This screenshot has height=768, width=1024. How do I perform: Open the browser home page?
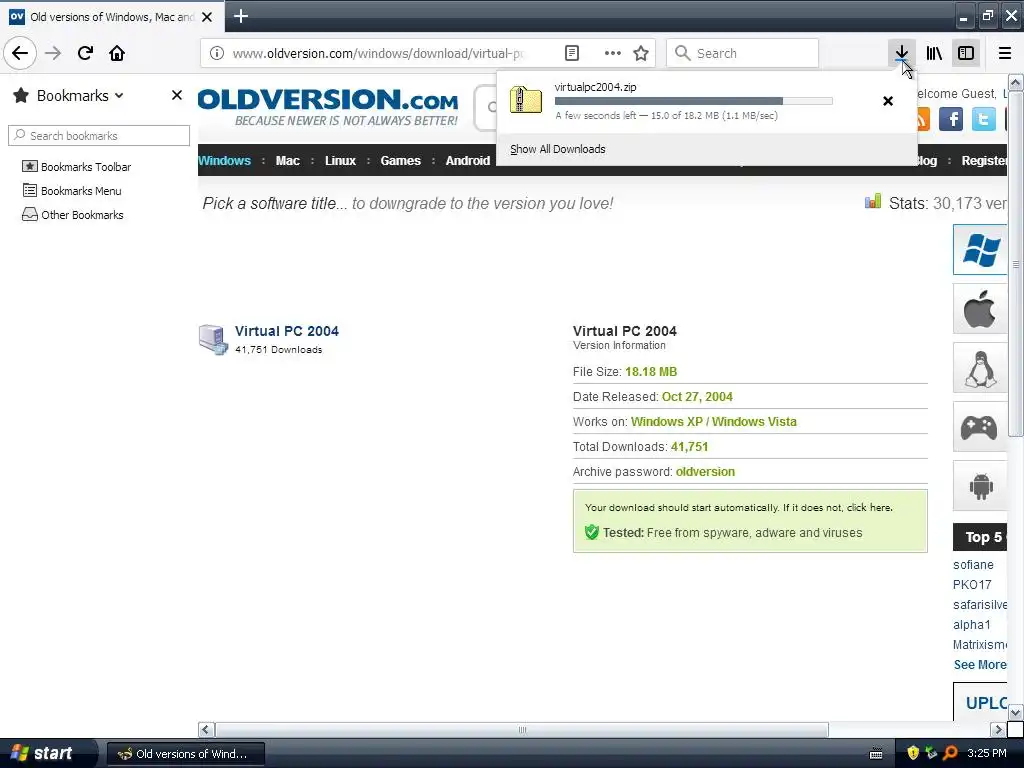click(x=117, y=53)
